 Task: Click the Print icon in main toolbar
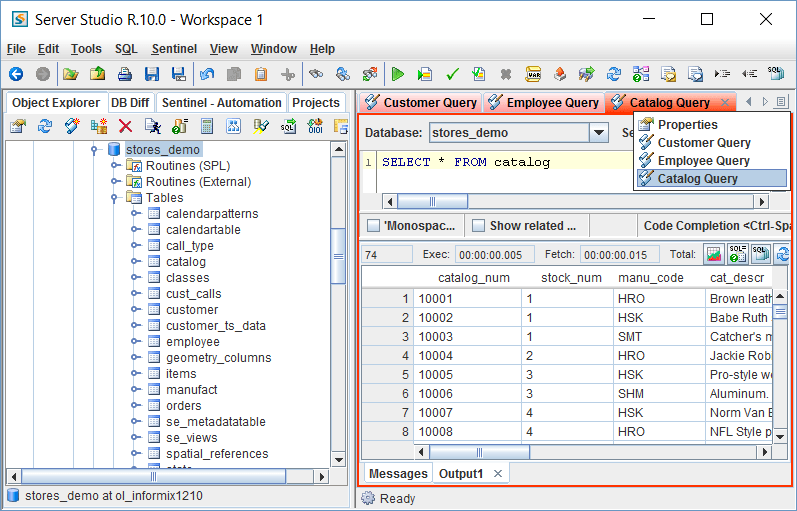(x=125, y=74)
